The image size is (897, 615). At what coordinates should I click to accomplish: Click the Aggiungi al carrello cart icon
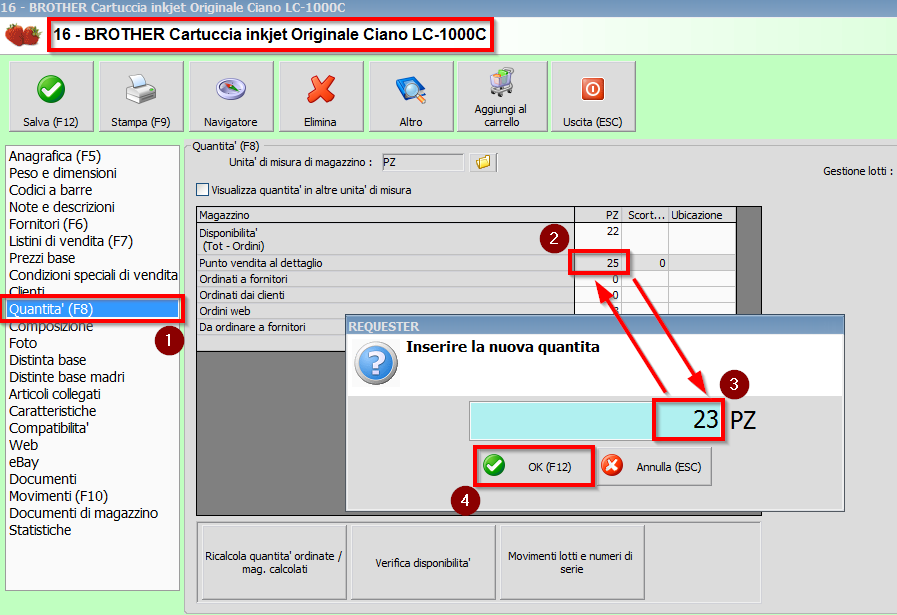click(501, 82)
